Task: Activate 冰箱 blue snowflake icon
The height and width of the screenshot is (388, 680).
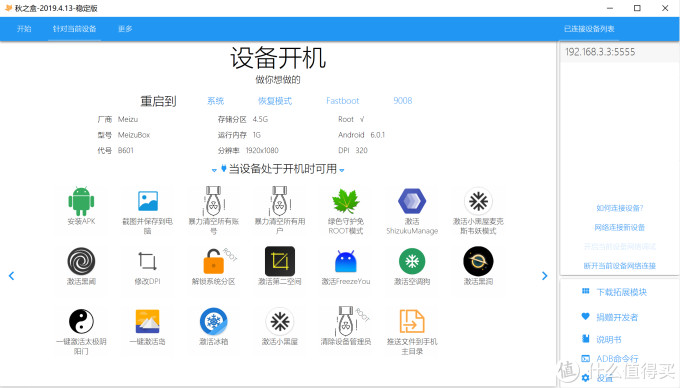Action: pos(214,321)
